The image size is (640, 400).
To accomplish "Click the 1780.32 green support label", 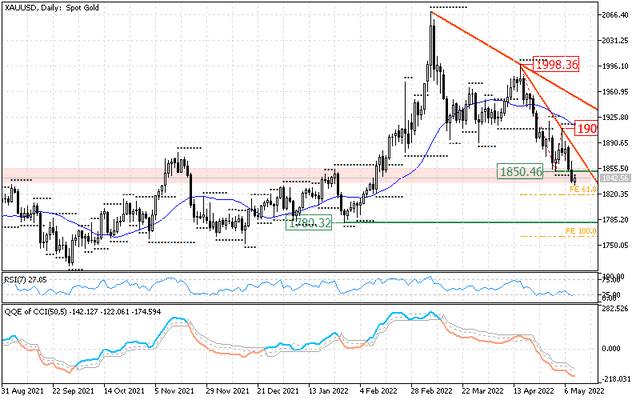I will coord(309,223).
